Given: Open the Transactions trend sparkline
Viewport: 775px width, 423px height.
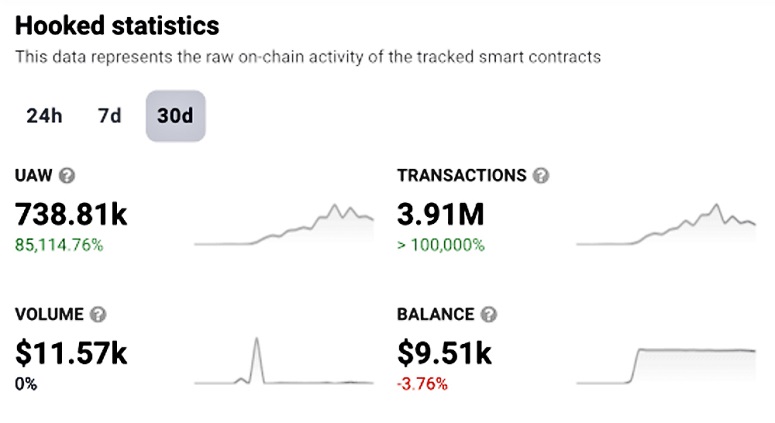Looking at the screenshot, I should [x=666, y=227].
